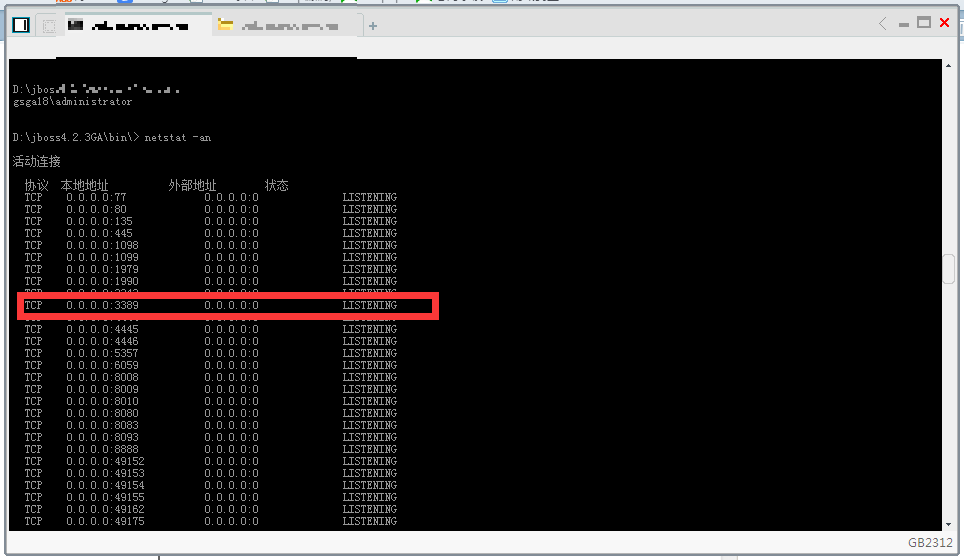This screenshot has width=964, height=560.
Task: Click local address 0.0.0.0:4446
Action: coord(103,341)
